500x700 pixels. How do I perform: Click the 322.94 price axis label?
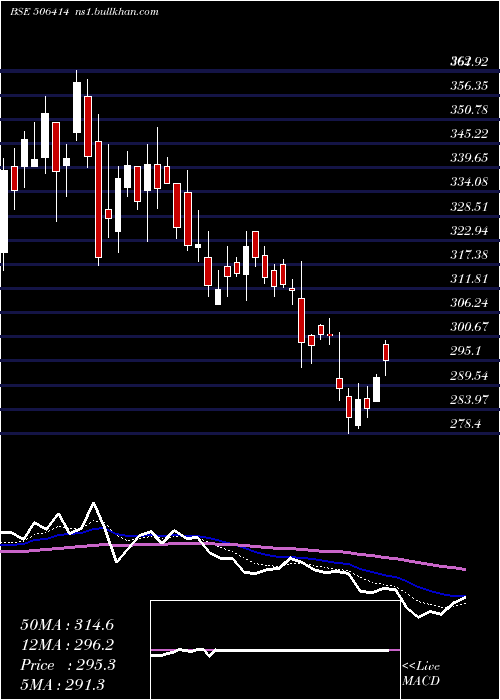[x=469, y=231]
